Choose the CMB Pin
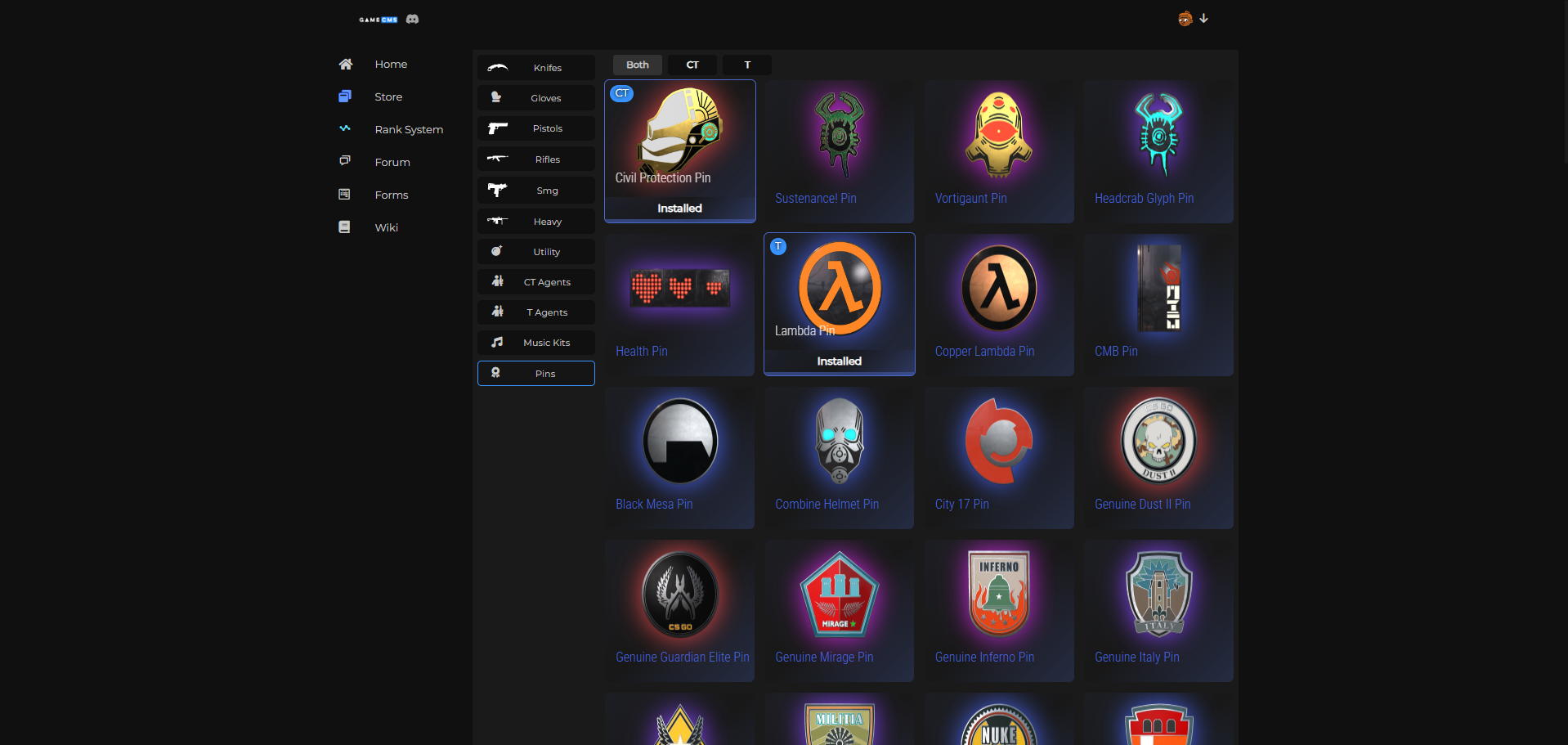 (1159, 304)
